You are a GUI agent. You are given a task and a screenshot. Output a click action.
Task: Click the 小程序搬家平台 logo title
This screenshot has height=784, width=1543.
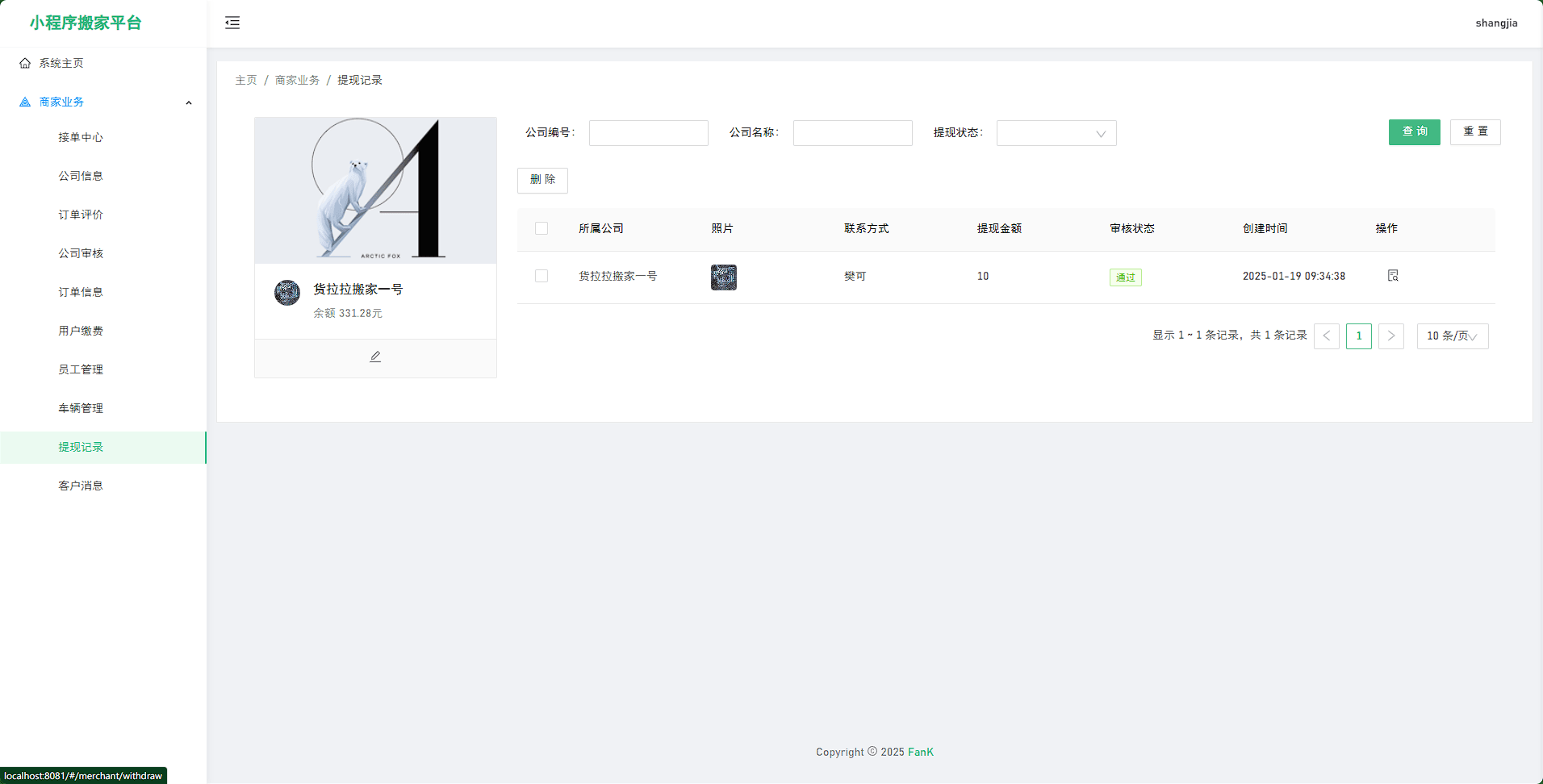tap(86, 23)
